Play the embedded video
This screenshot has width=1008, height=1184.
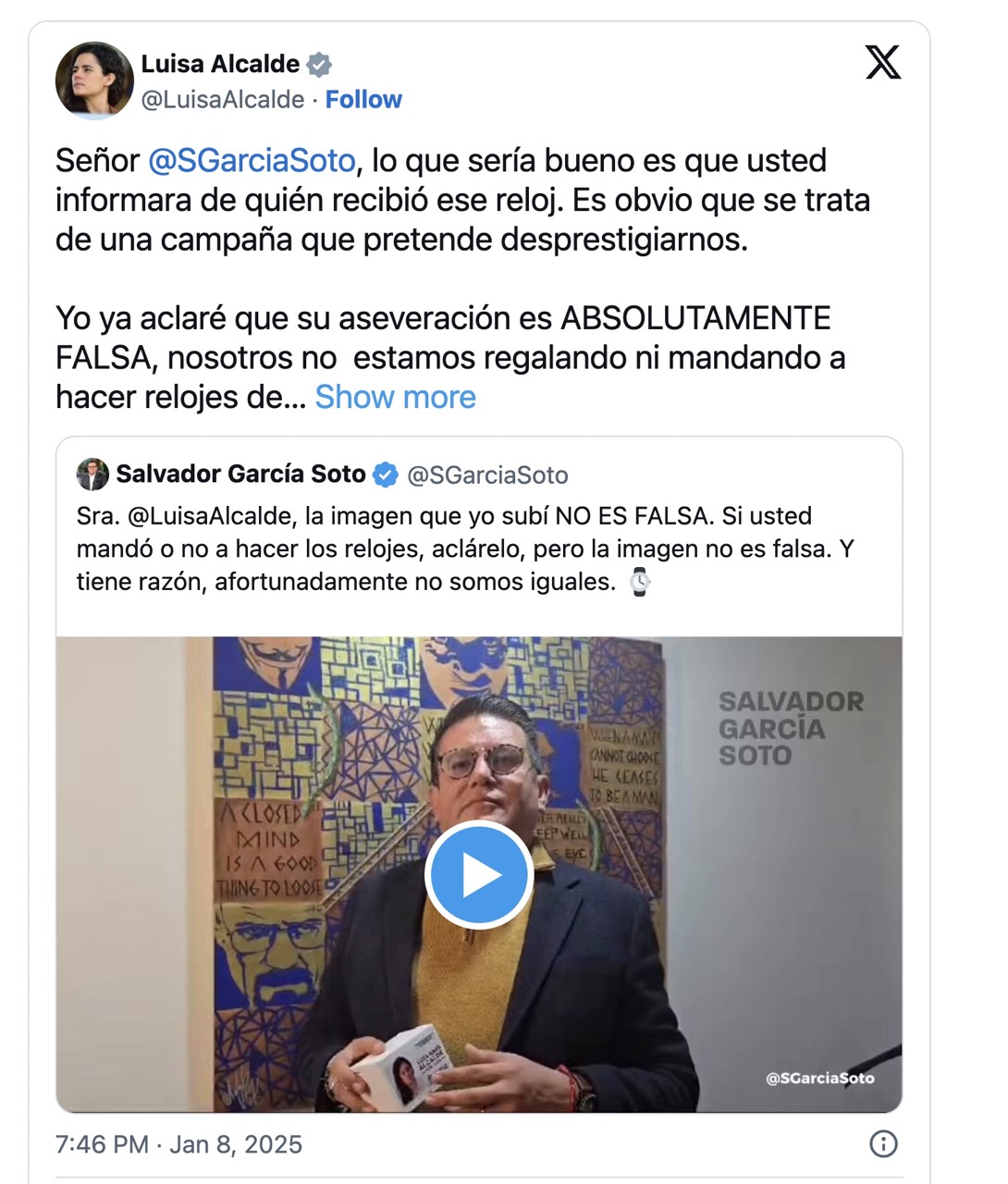[478, 874]
